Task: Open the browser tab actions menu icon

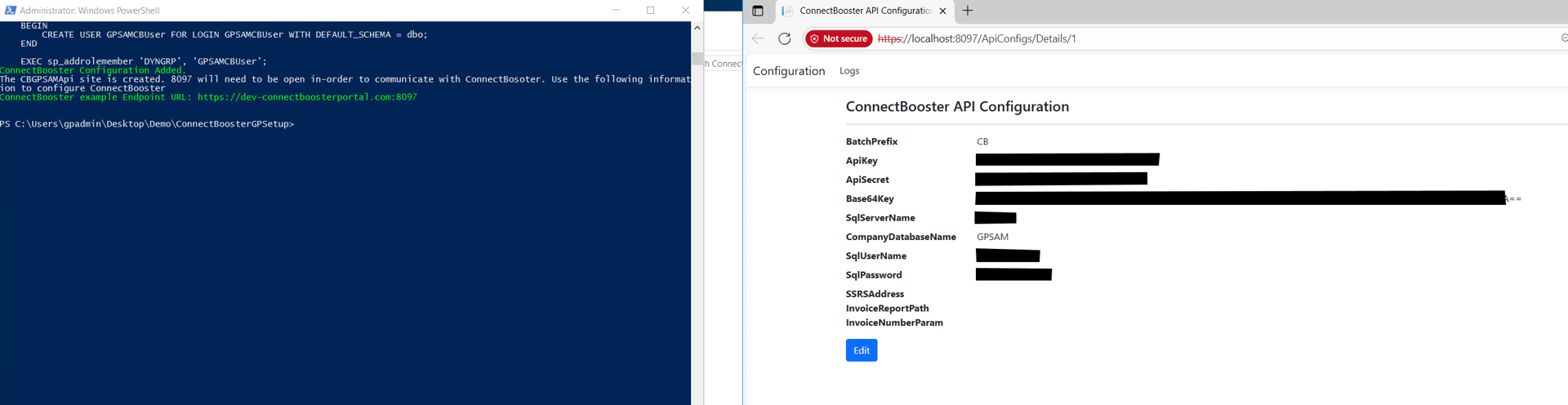Action: tap(758, 11)
